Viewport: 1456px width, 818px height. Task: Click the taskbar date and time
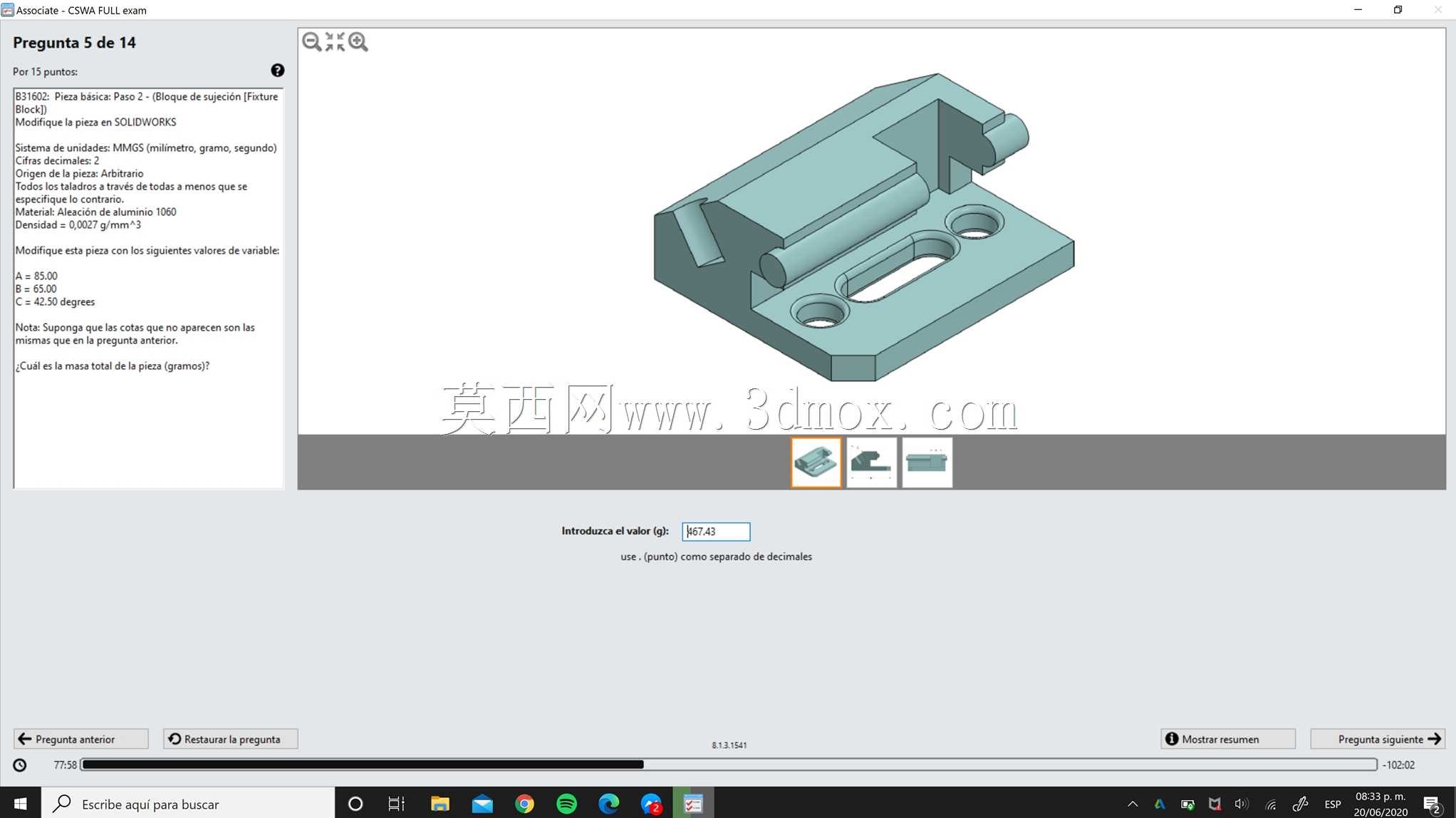tap(1380, 804)
